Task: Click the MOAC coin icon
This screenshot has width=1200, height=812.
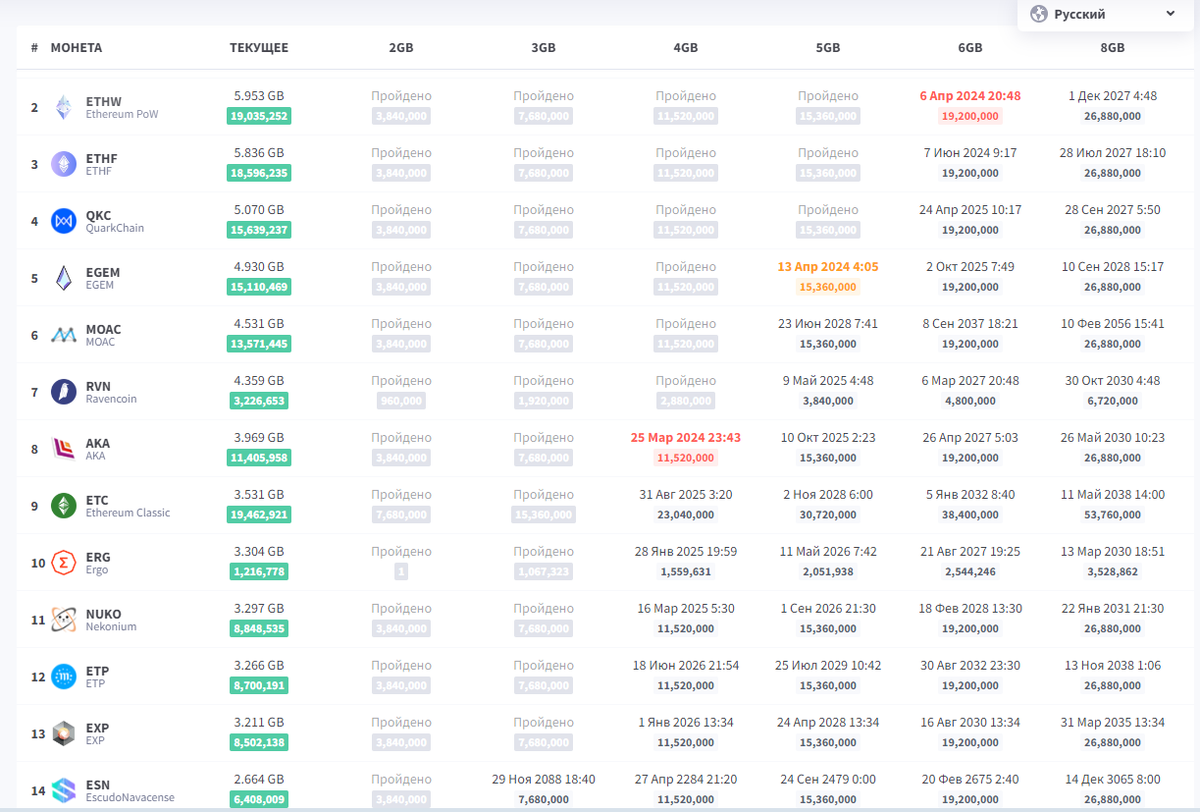Action: click(64, 335)
